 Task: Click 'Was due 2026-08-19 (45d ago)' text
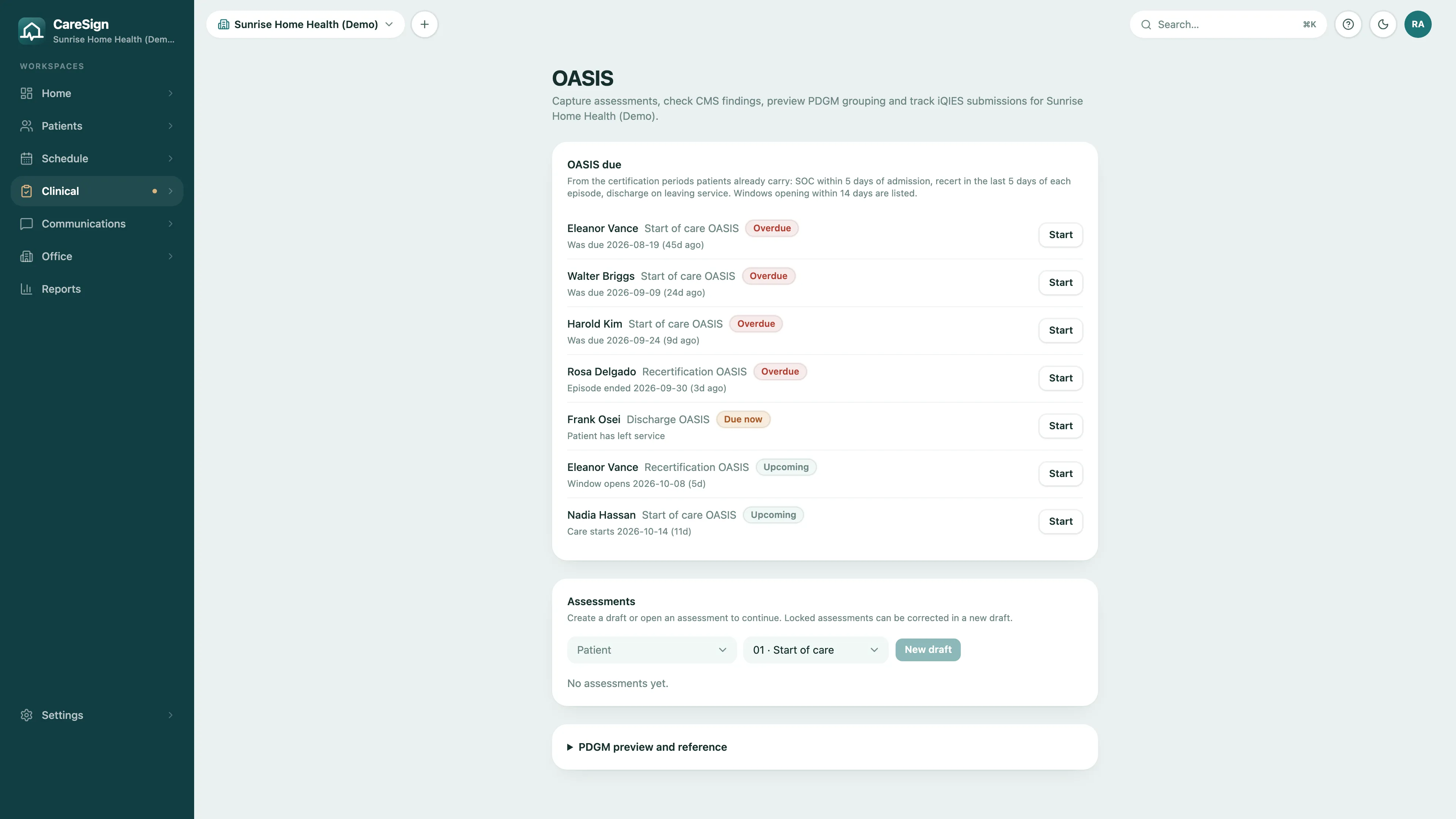point(635,245)
